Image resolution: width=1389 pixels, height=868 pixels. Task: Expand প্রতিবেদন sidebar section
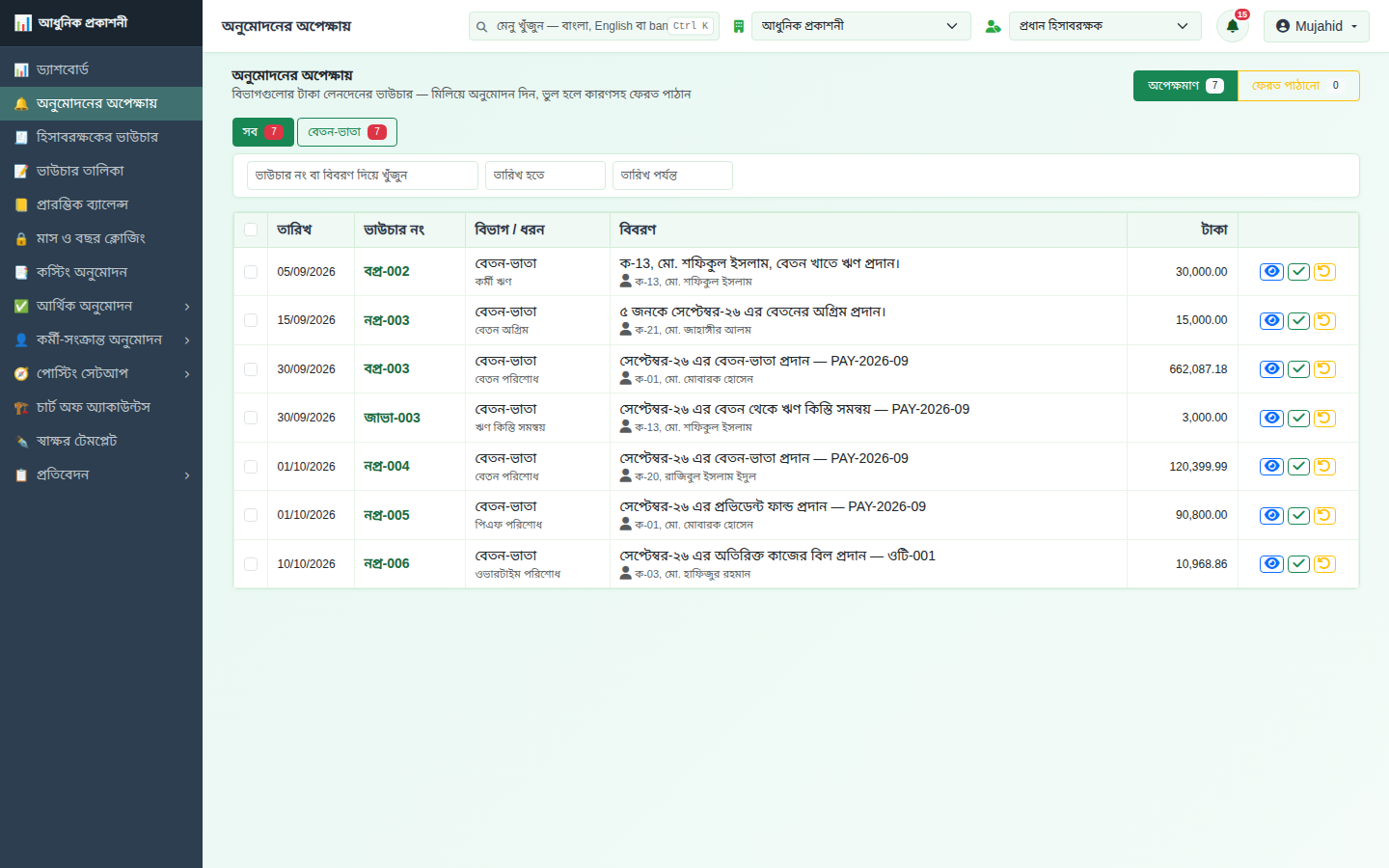click(101, 475)
